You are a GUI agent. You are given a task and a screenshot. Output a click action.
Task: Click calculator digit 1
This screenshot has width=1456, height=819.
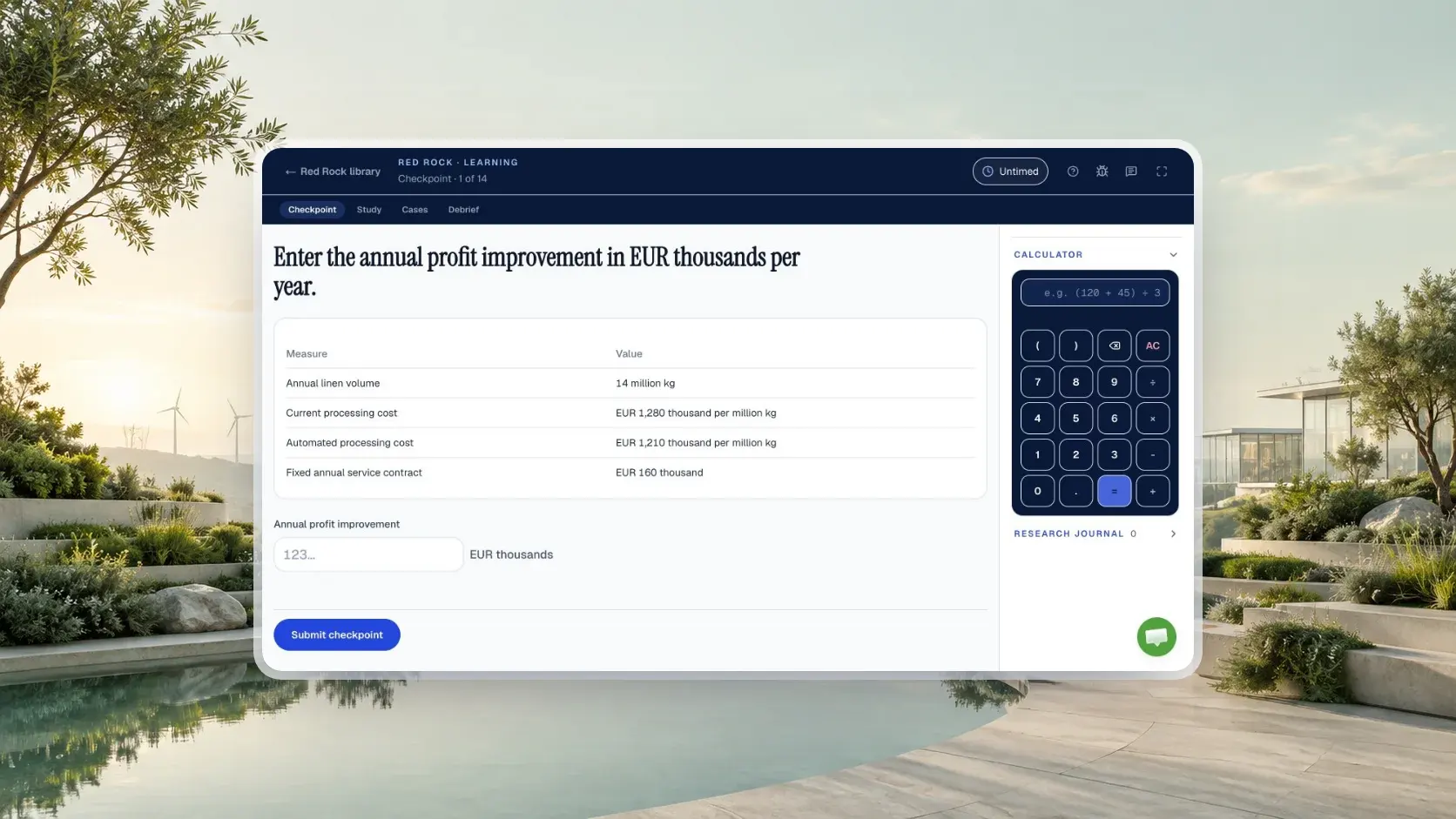tap(1037, 454)
